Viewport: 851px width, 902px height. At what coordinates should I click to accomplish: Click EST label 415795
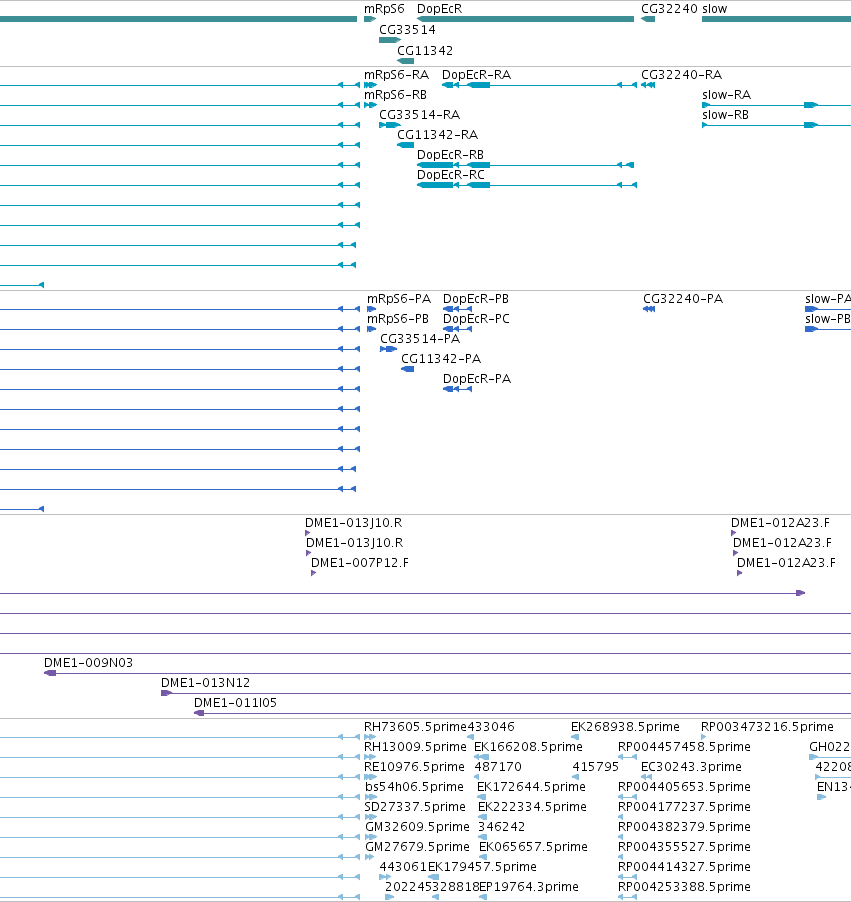596,767
